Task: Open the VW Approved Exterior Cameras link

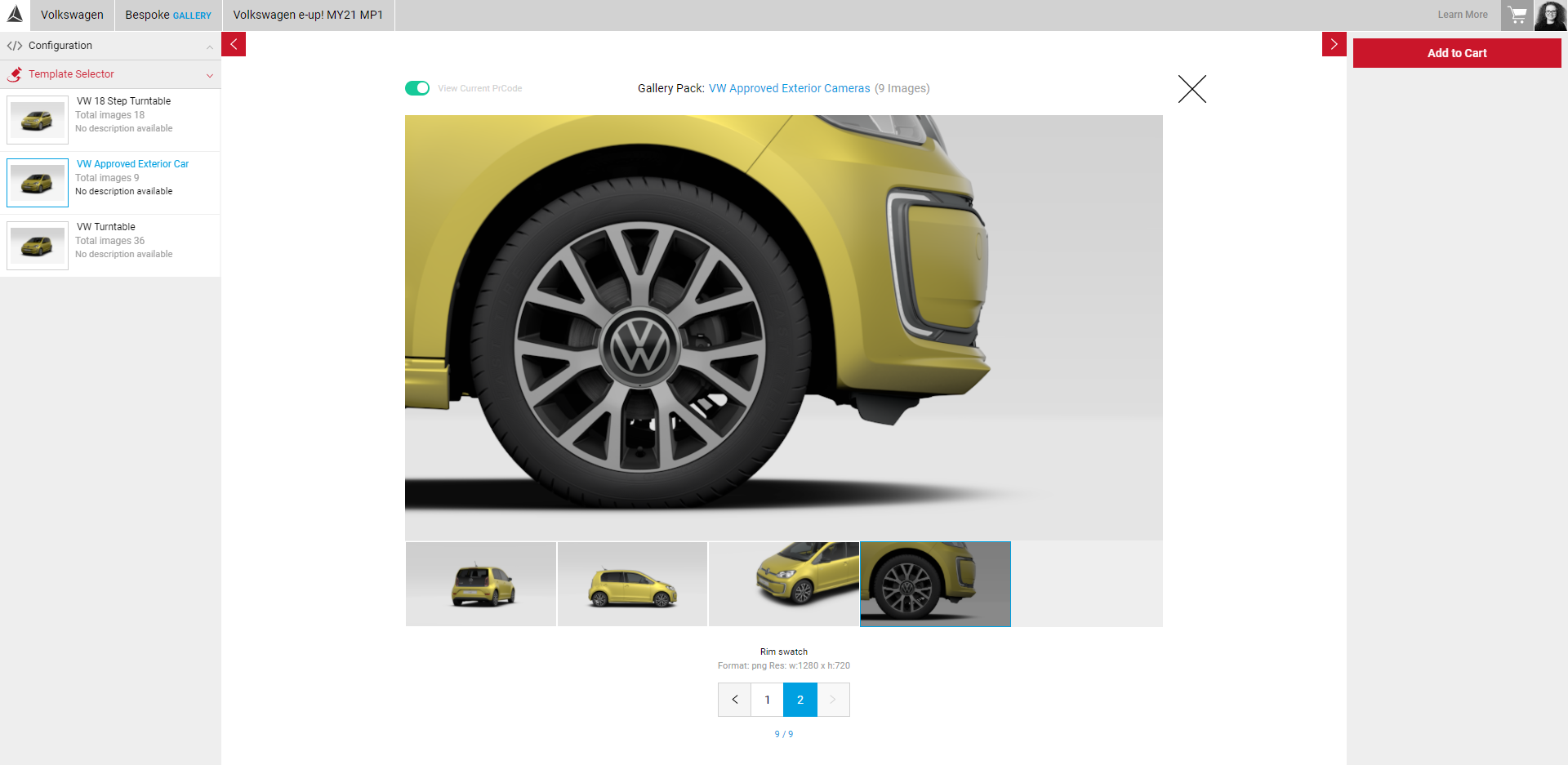Action: click(x=790, y=88)
